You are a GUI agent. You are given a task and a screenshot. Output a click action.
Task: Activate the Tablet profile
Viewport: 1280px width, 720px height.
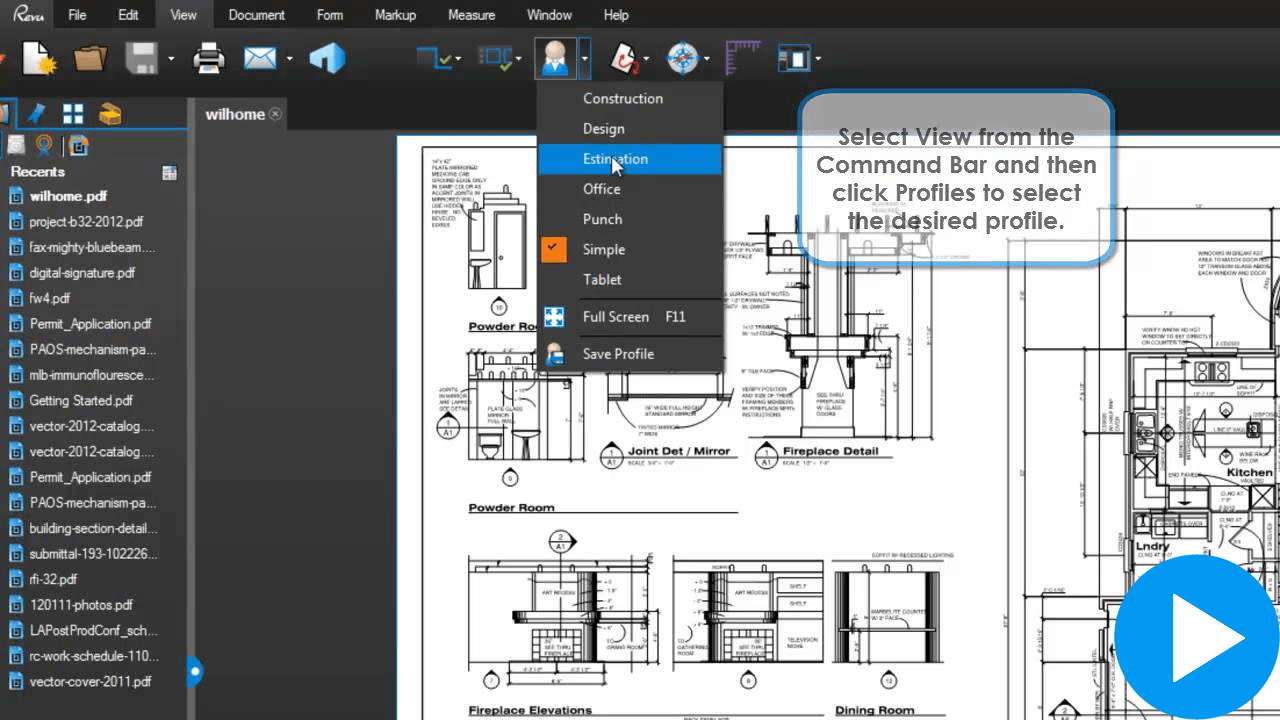601,280
